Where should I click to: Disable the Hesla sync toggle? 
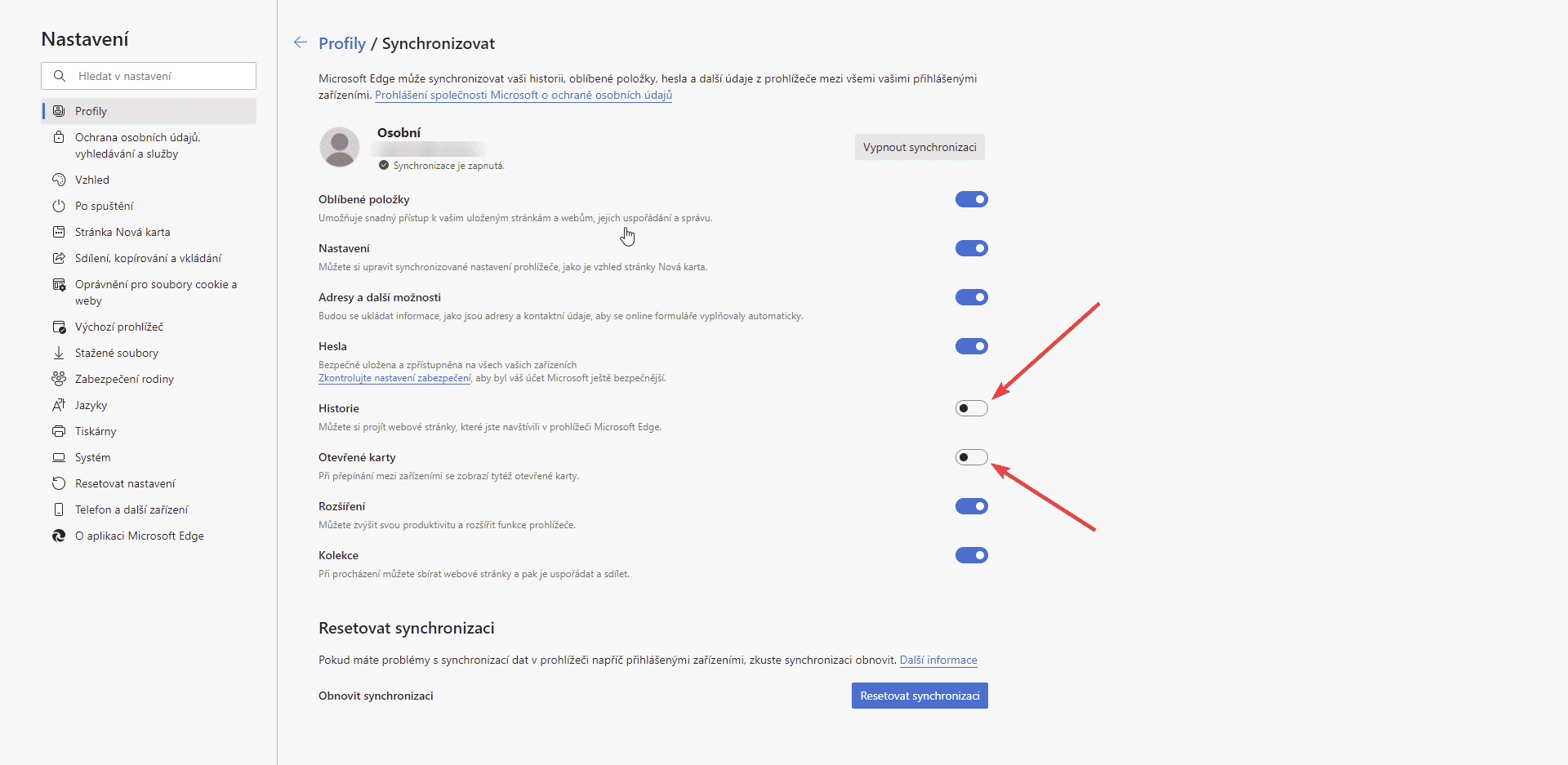click(971, 346)
